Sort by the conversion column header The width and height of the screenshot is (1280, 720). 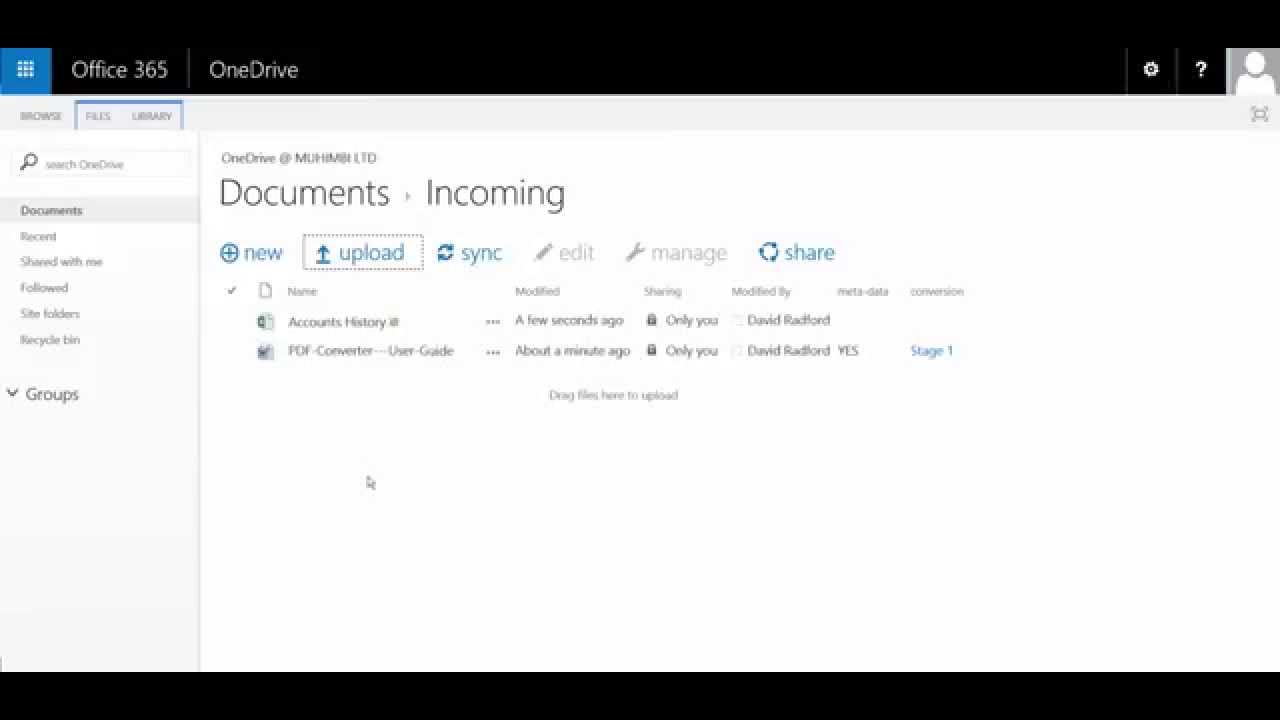tap(937, 292)
